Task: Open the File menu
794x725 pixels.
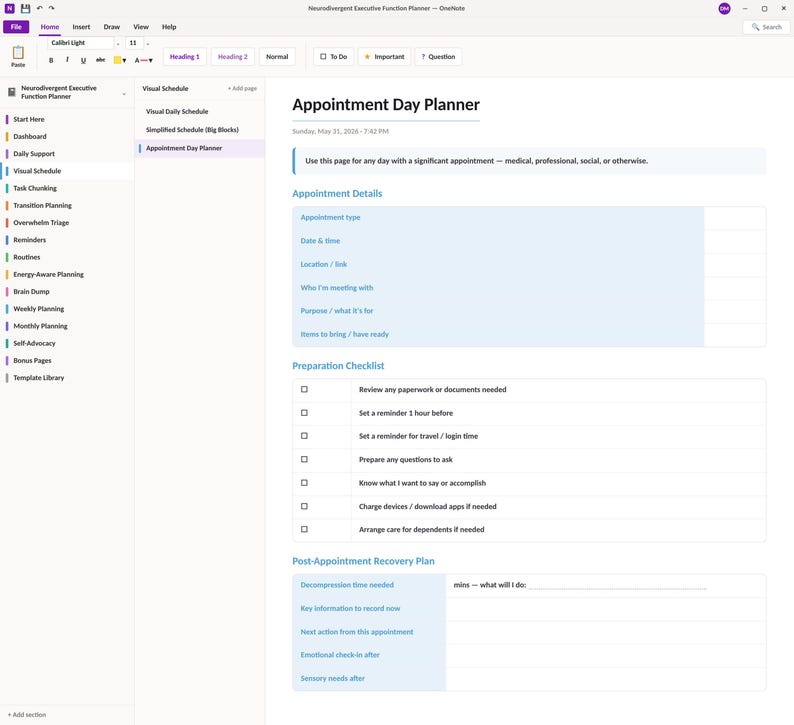Action: click(16, 27)
